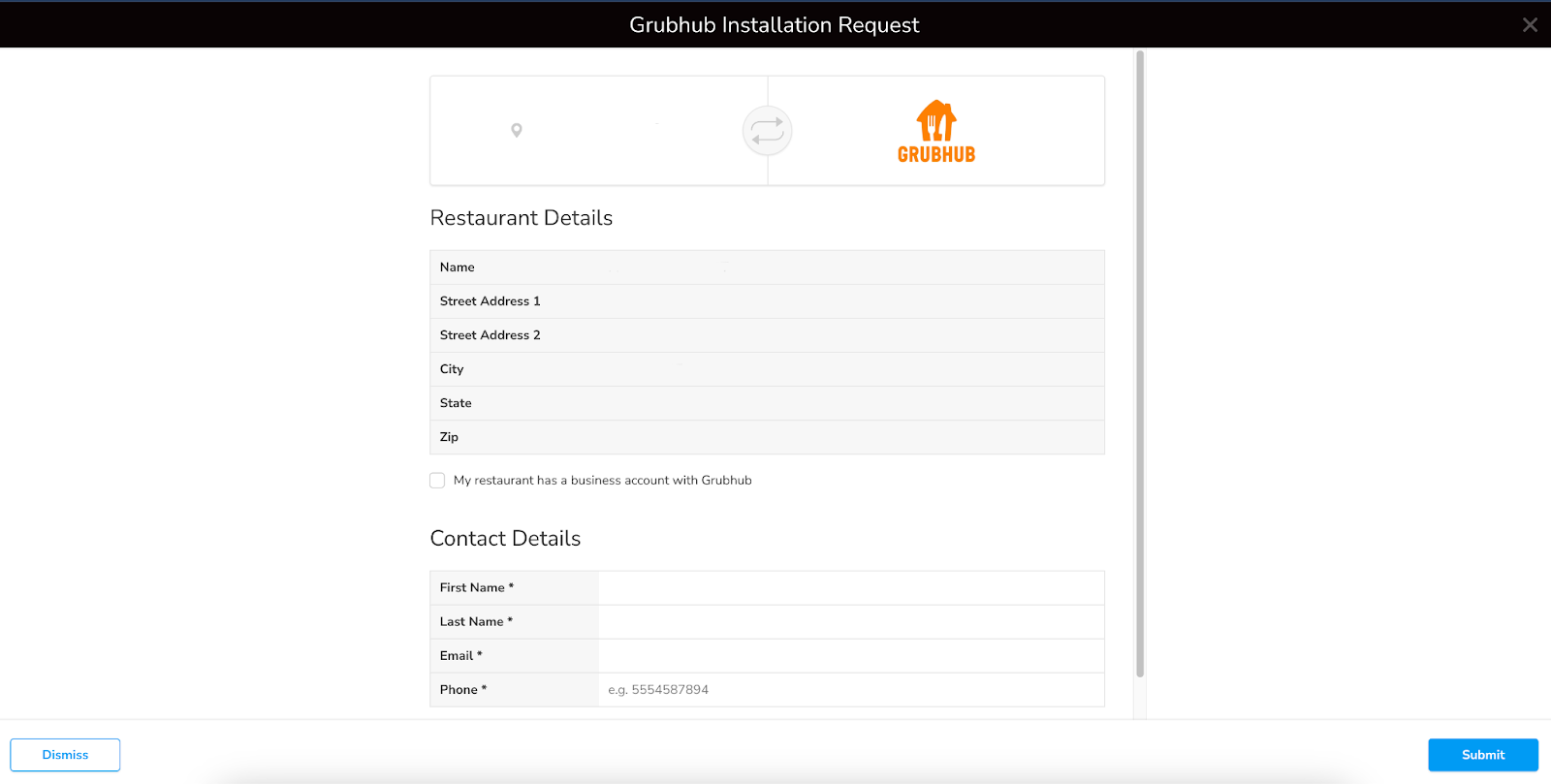Select the City row
1551x784 pixels.
pos(767,369)
